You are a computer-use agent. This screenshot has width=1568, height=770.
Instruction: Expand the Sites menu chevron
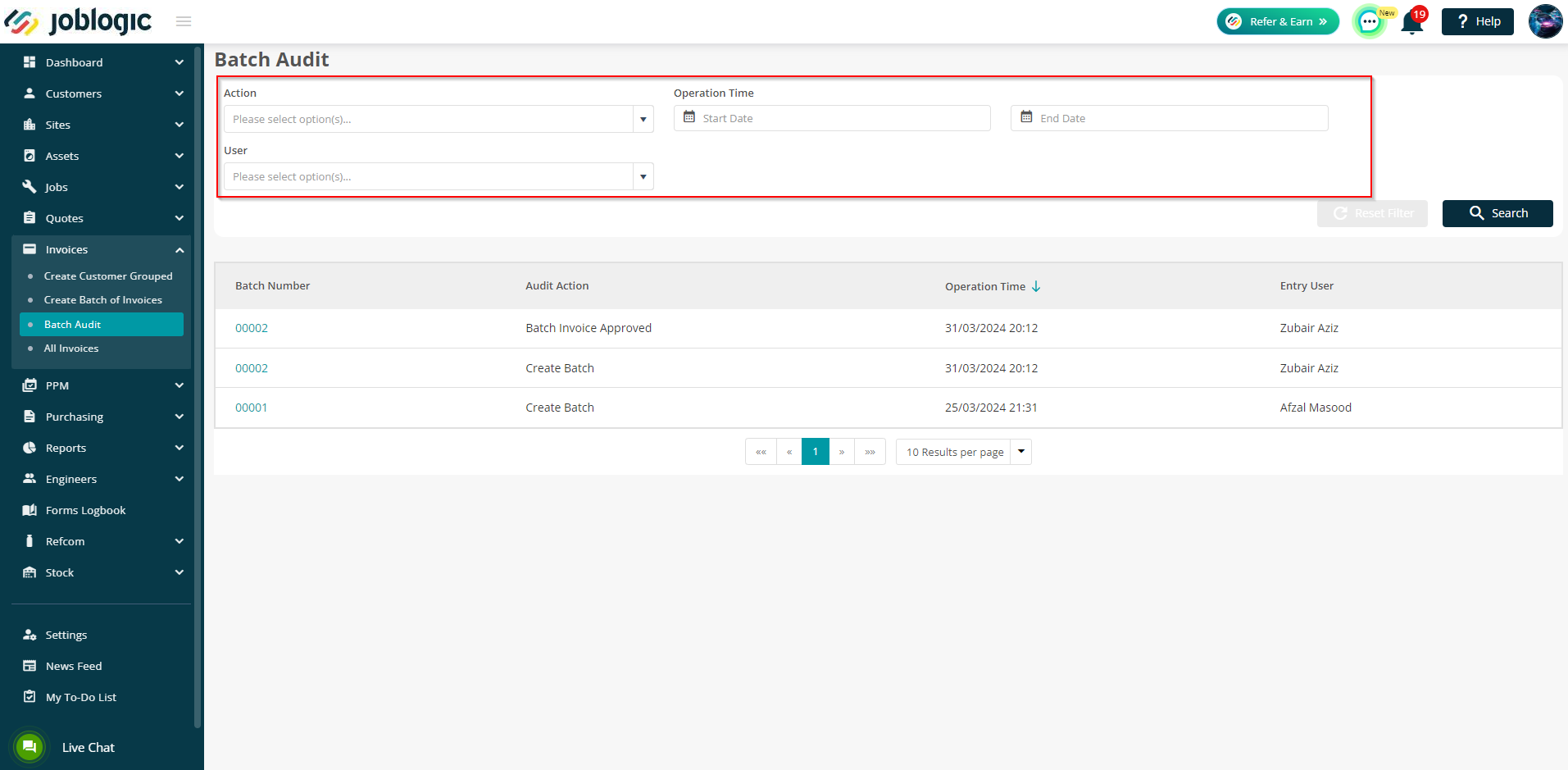pyautogui.click(x=180, y=125)
